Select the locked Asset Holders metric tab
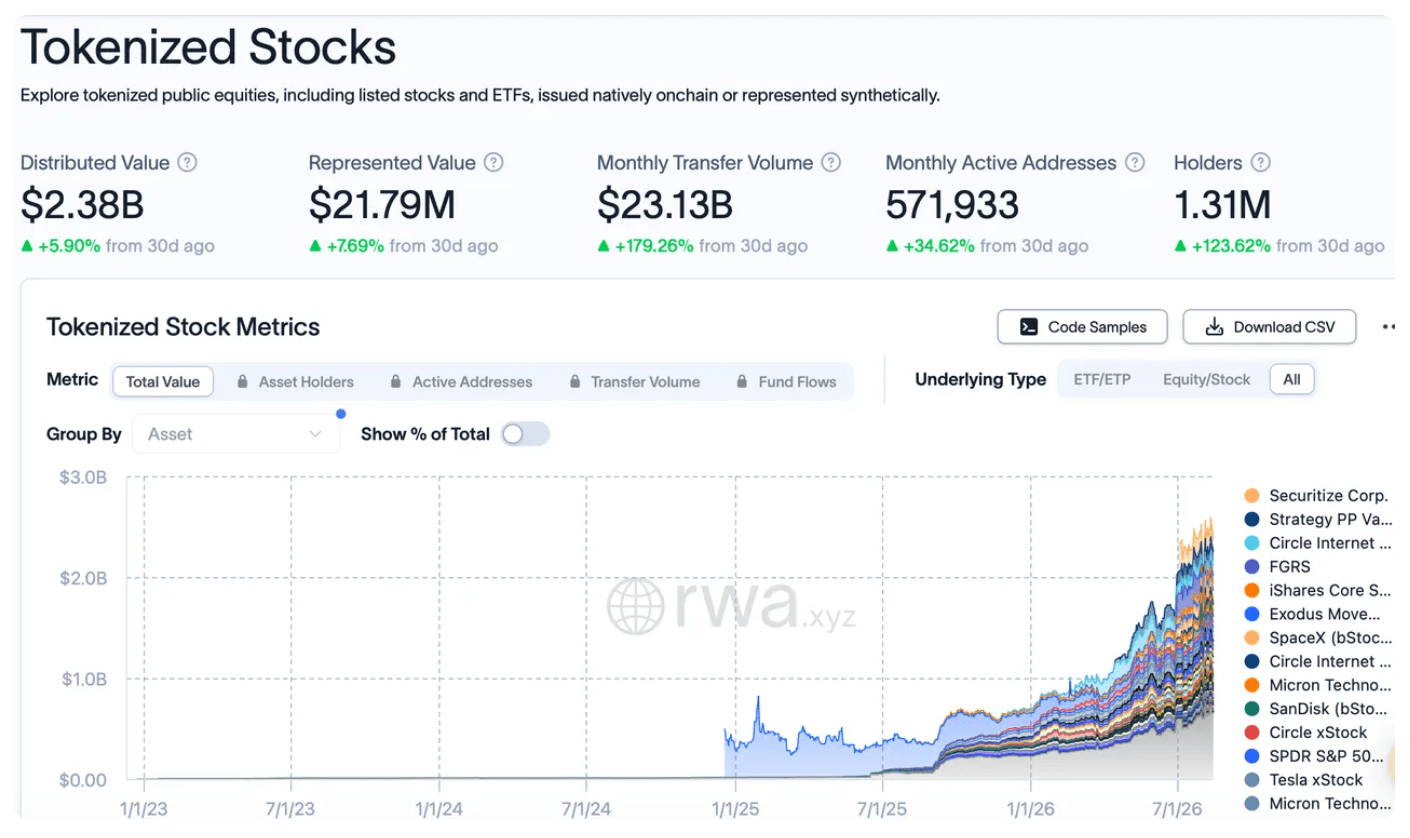The height and width of the screenshot is (838, 1410). coord(296,381)
